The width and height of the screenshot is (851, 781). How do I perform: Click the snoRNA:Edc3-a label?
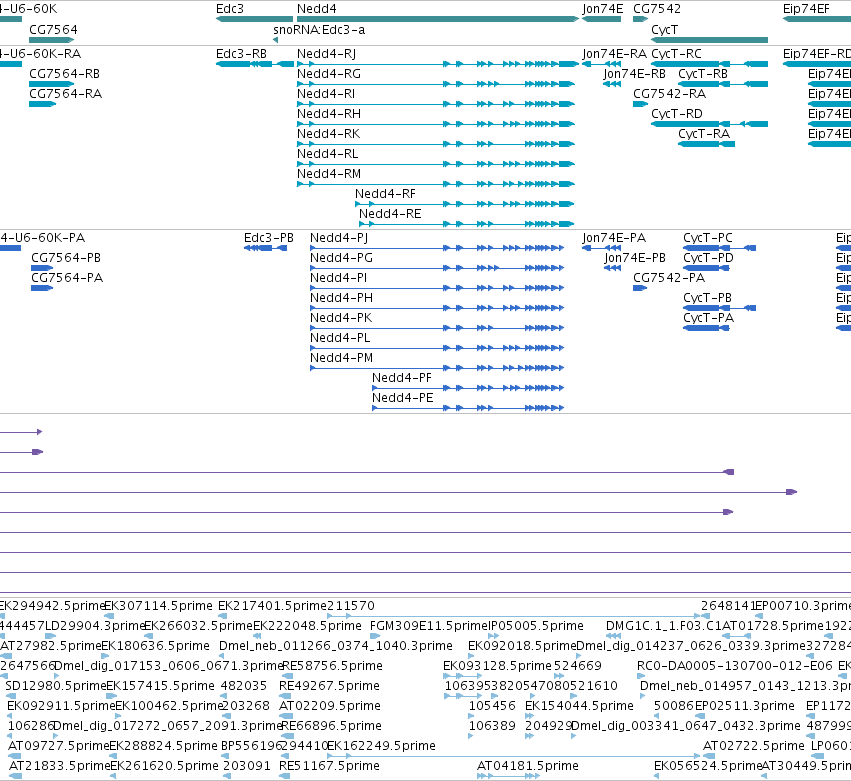319,29
